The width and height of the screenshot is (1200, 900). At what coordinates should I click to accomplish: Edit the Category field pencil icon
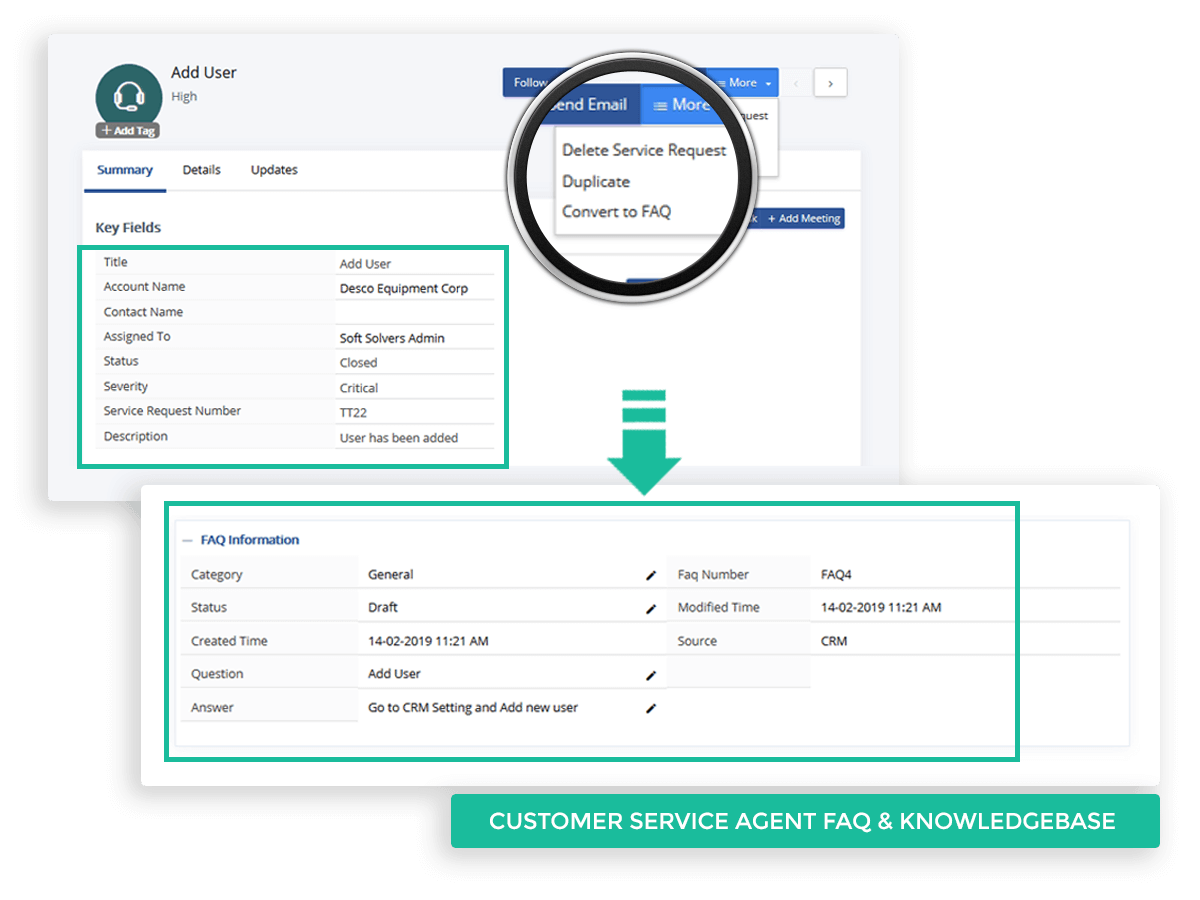click(651, 575)
